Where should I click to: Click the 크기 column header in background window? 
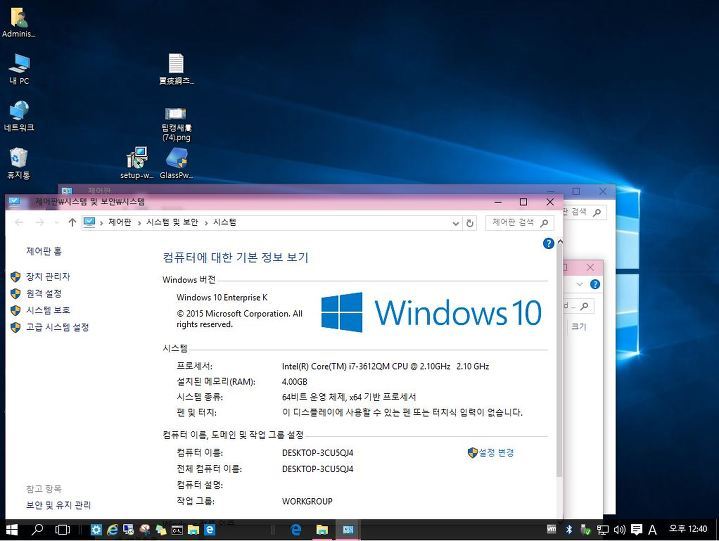coord(578,326)
